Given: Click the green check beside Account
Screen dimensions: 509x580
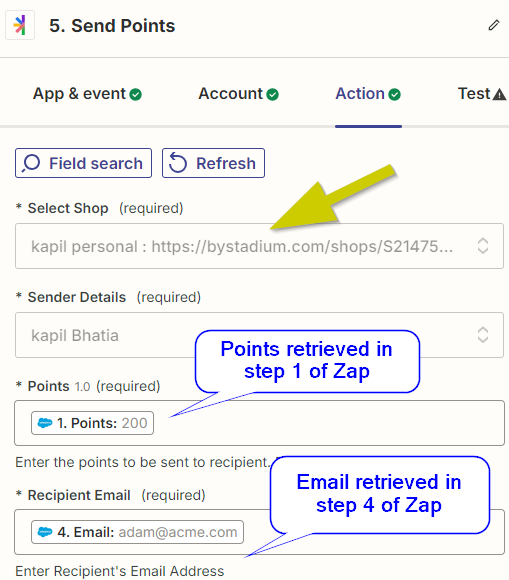Looking at the screenshot, I should tap(273, 94).
